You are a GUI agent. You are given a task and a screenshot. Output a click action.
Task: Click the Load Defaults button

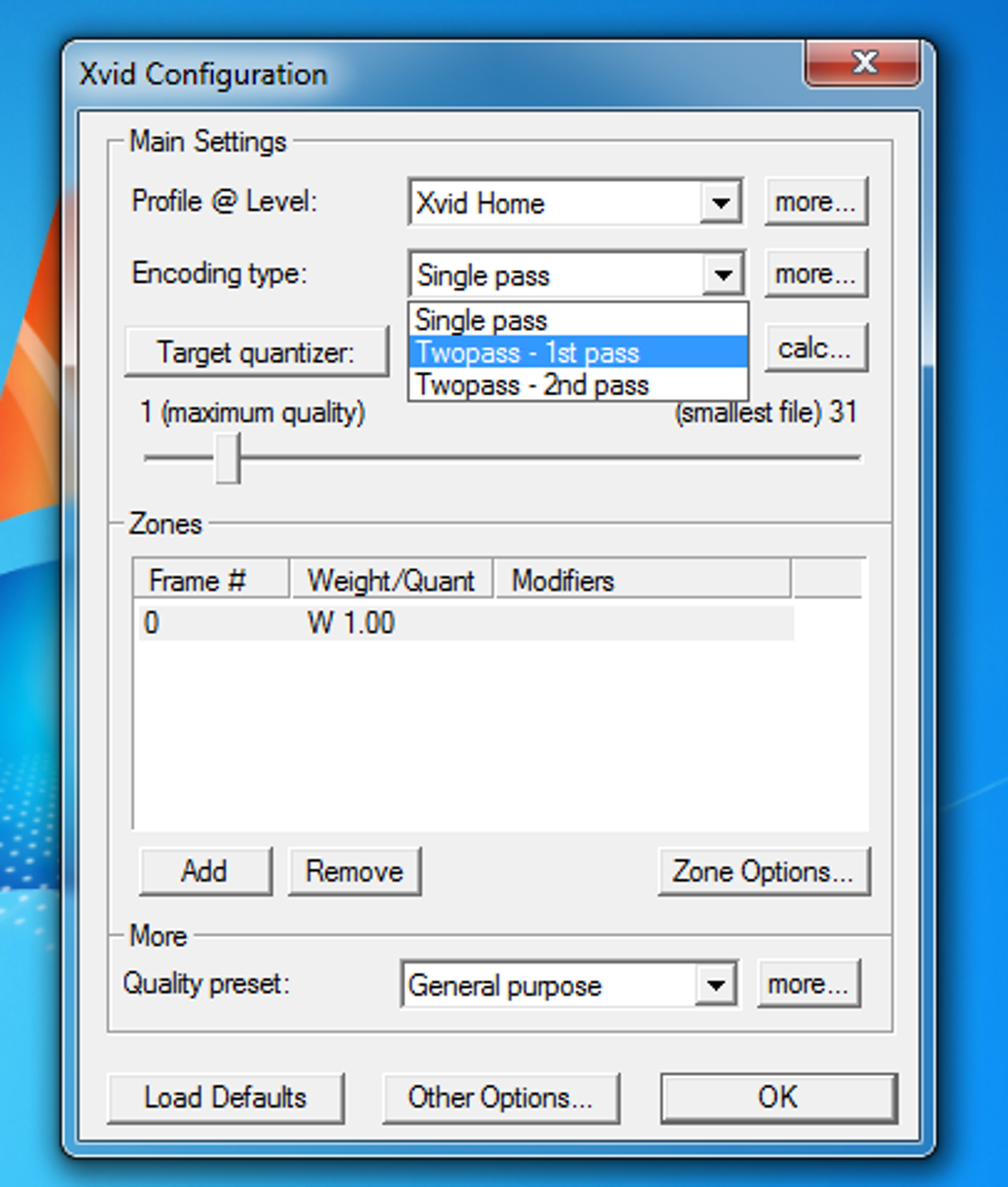click(225, 1098)
